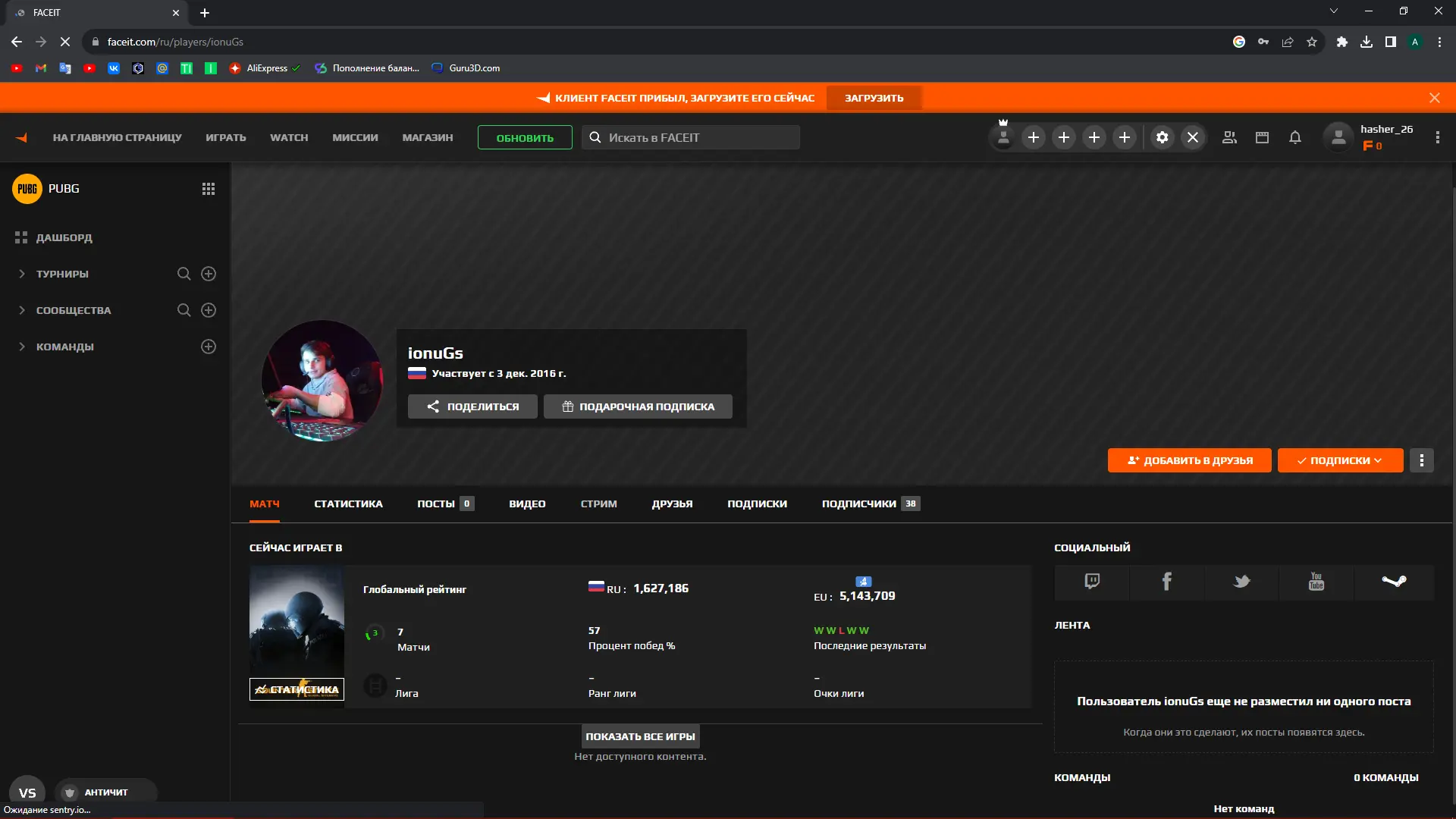
Task: Click the Античит toggle button
Action: coord(105,792)
